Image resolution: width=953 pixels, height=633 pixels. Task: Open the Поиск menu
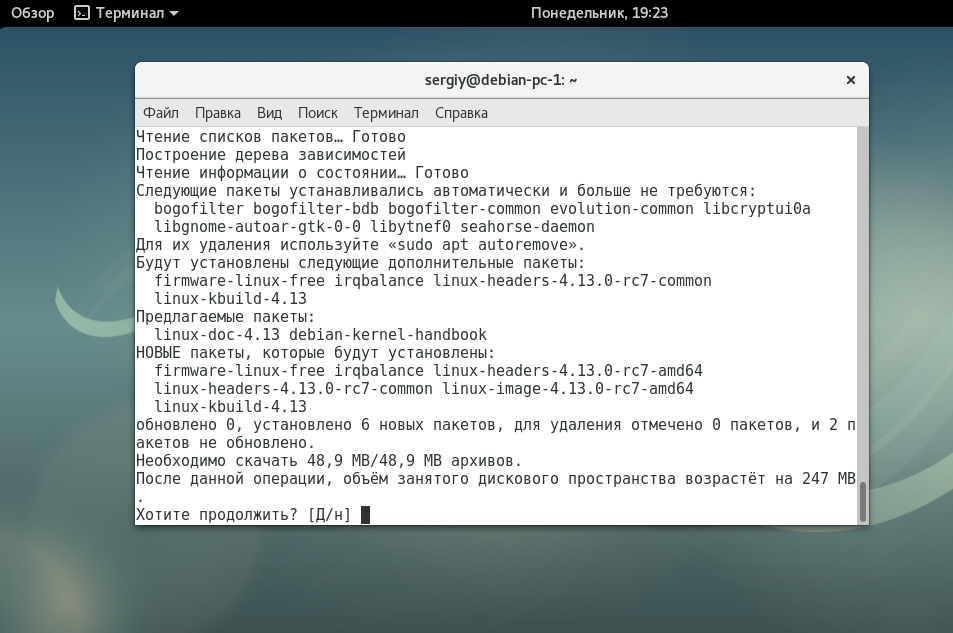[x=317, y=113]
